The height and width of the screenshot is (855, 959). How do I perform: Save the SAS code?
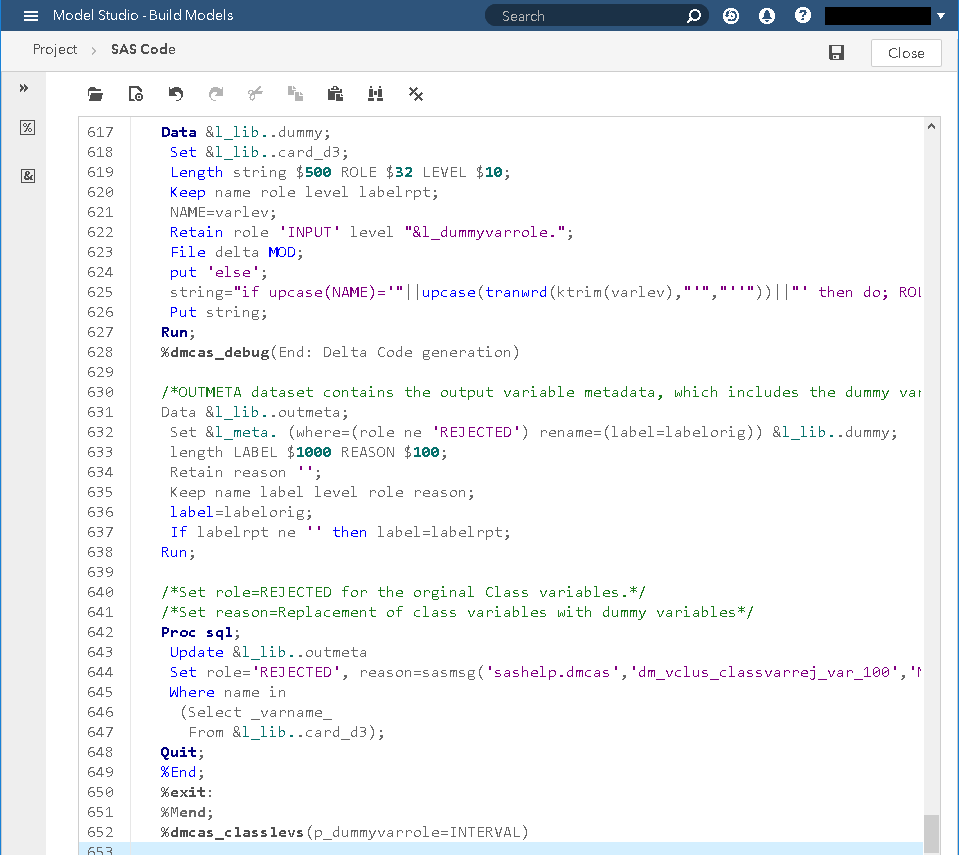(x=836, y=52)
